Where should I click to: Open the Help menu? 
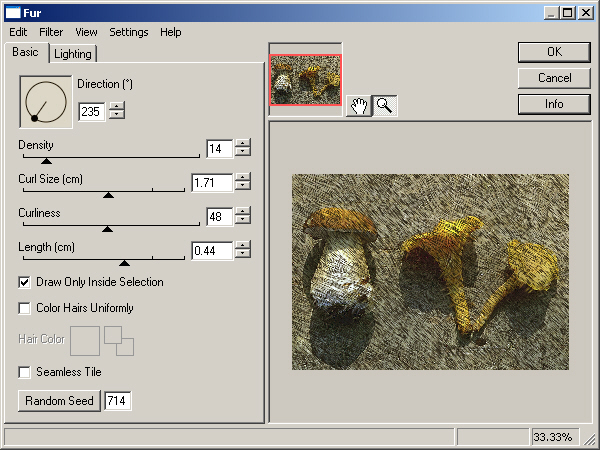171,32
